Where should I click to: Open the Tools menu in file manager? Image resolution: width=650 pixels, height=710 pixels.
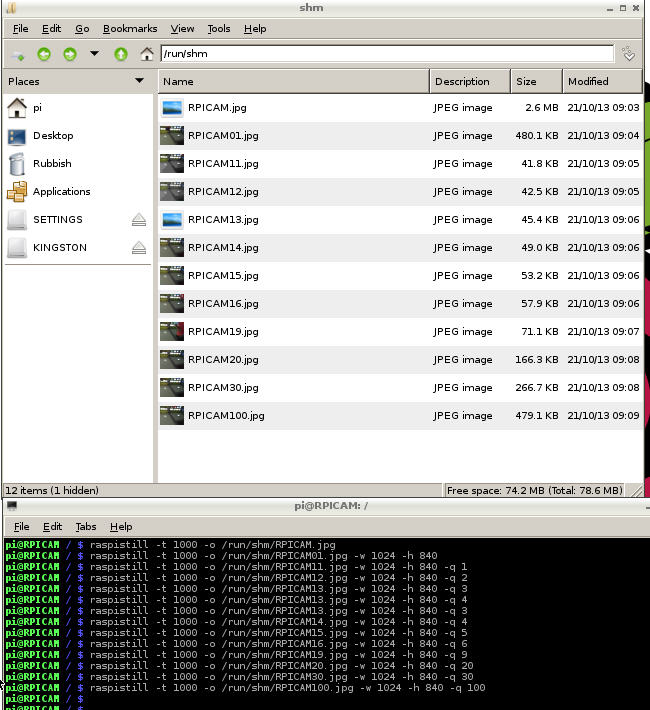(218, 29)
